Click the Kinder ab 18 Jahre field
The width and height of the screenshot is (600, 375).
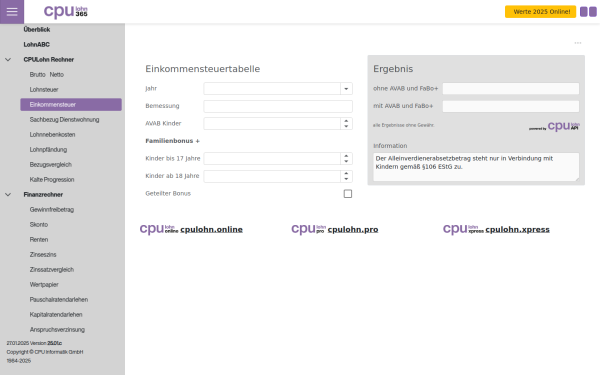[272, 176]
